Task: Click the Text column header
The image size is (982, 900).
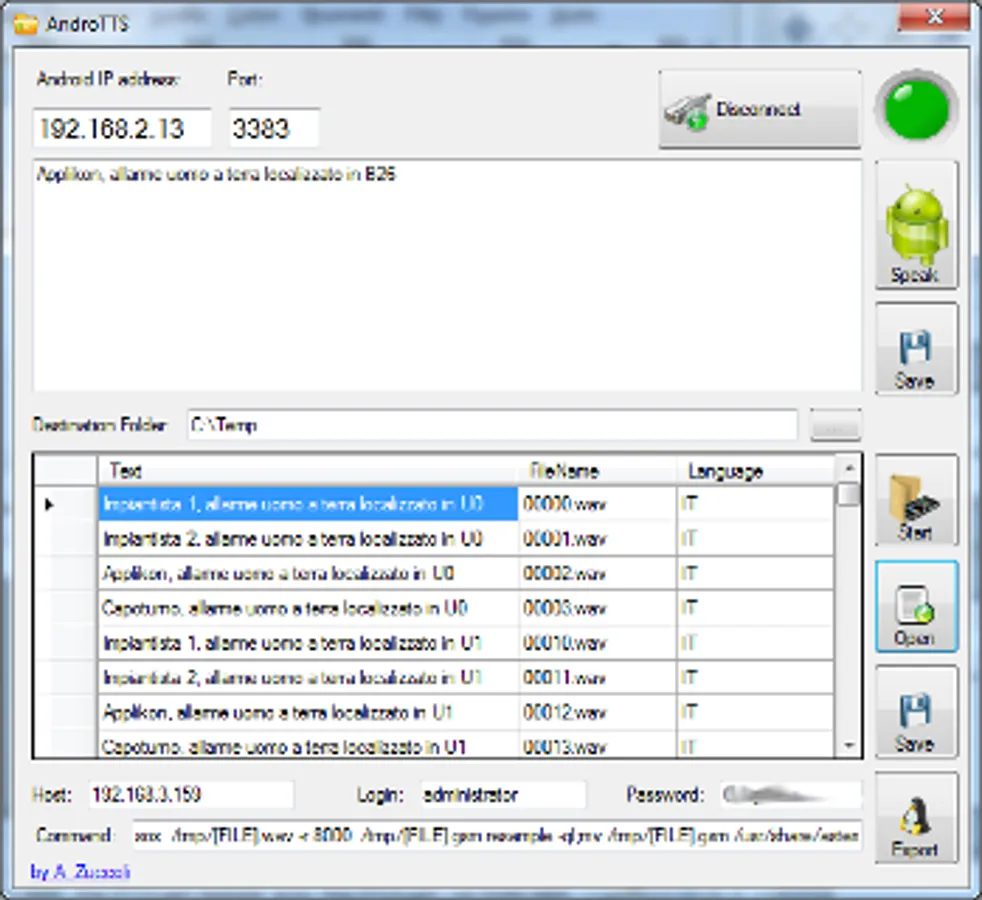Action: click(308, 470)
